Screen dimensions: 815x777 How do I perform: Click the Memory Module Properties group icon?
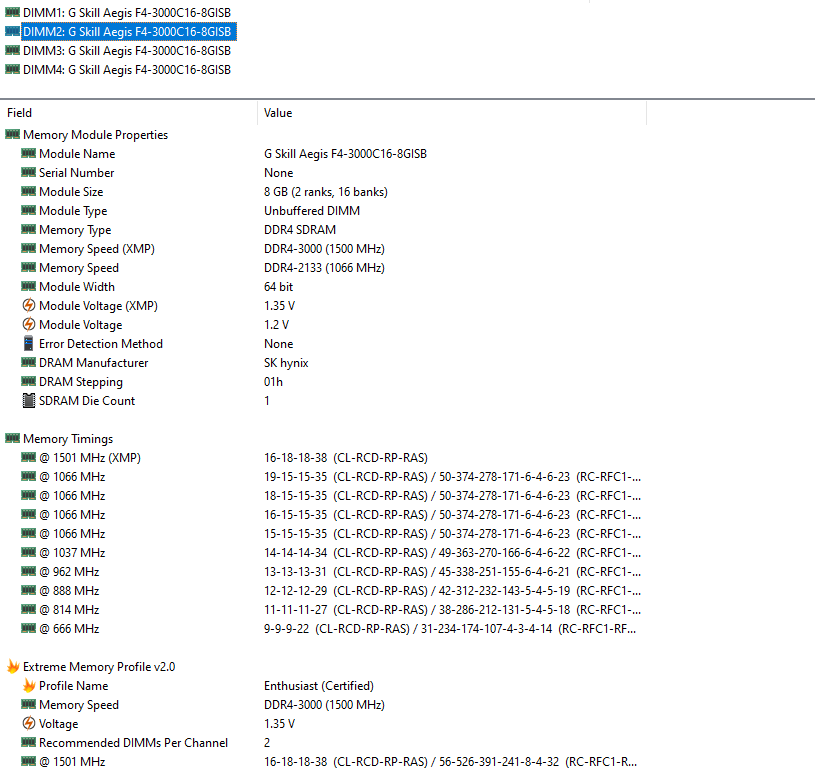pyautogui.click(x=12, y=134)
